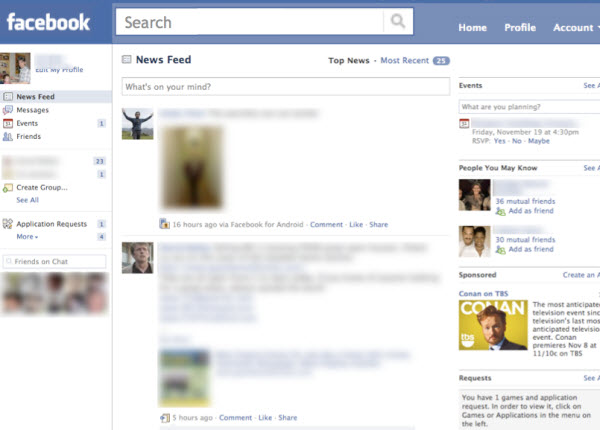Click the Friends on Chat search icon
Screen dimensions: 600x430
pyautogui.click(x=8, y=261)
